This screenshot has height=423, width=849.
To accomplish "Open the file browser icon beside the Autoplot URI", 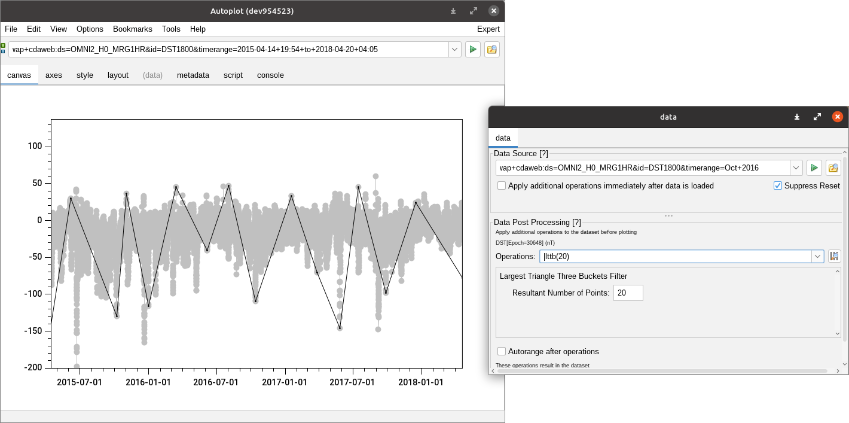I will click(x=492, y=49).
